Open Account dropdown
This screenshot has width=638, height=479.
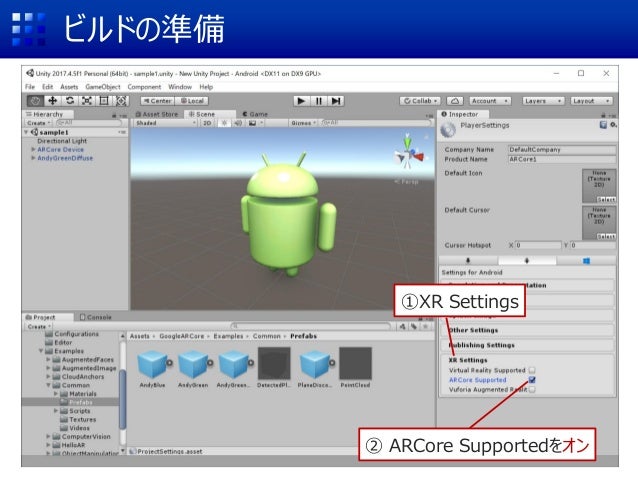pyautogui.click(x=490, y=101)
